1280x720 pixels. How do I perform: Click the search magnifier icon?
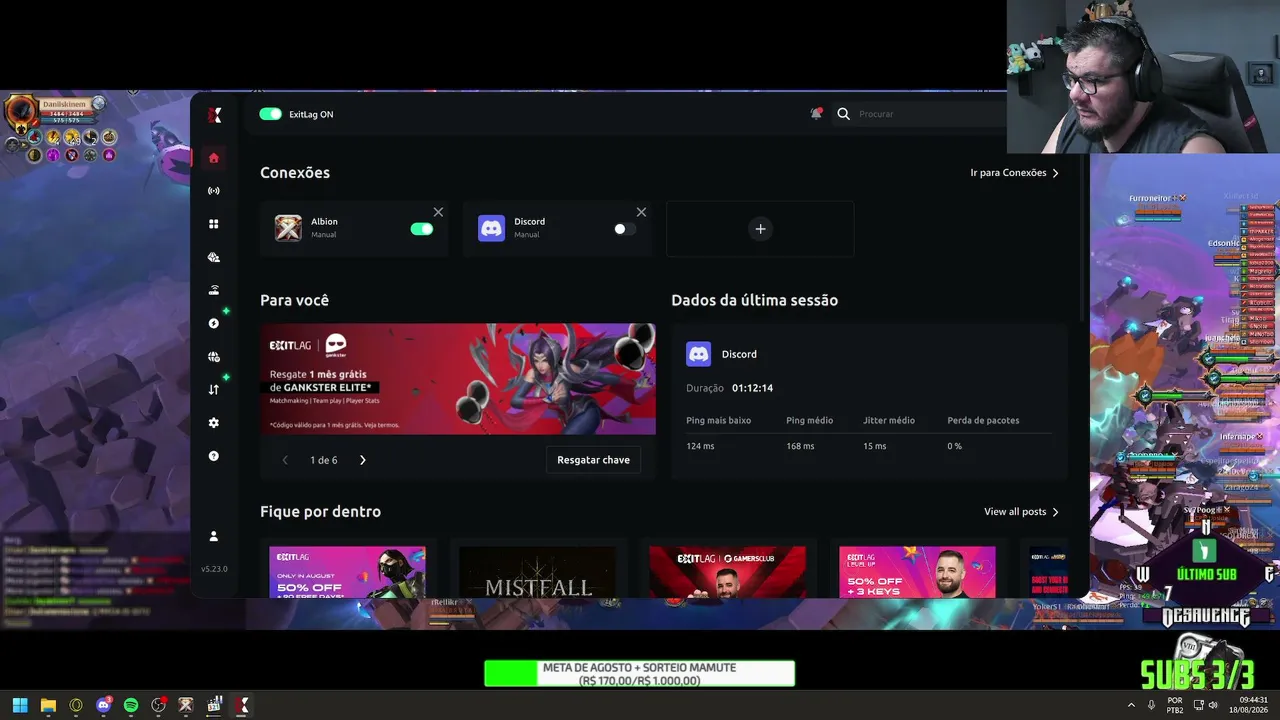coord(843,114)
